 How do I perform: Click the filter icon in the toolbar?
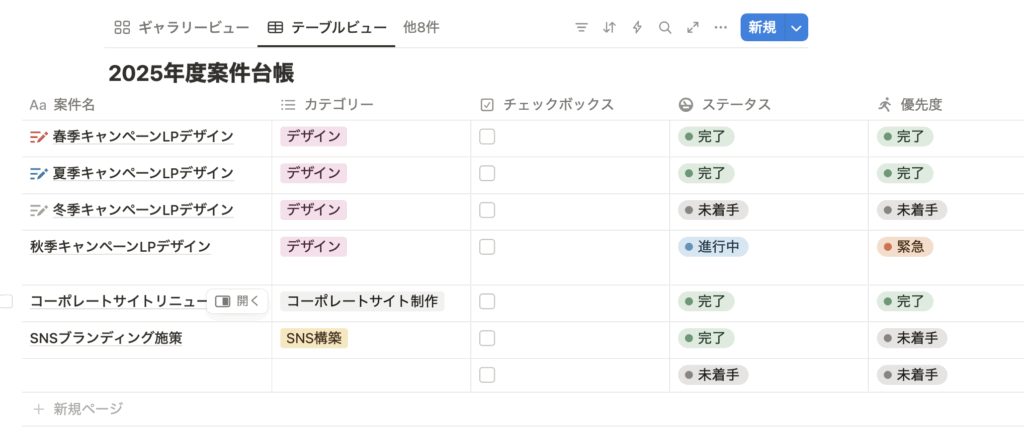tap(581, 28)
